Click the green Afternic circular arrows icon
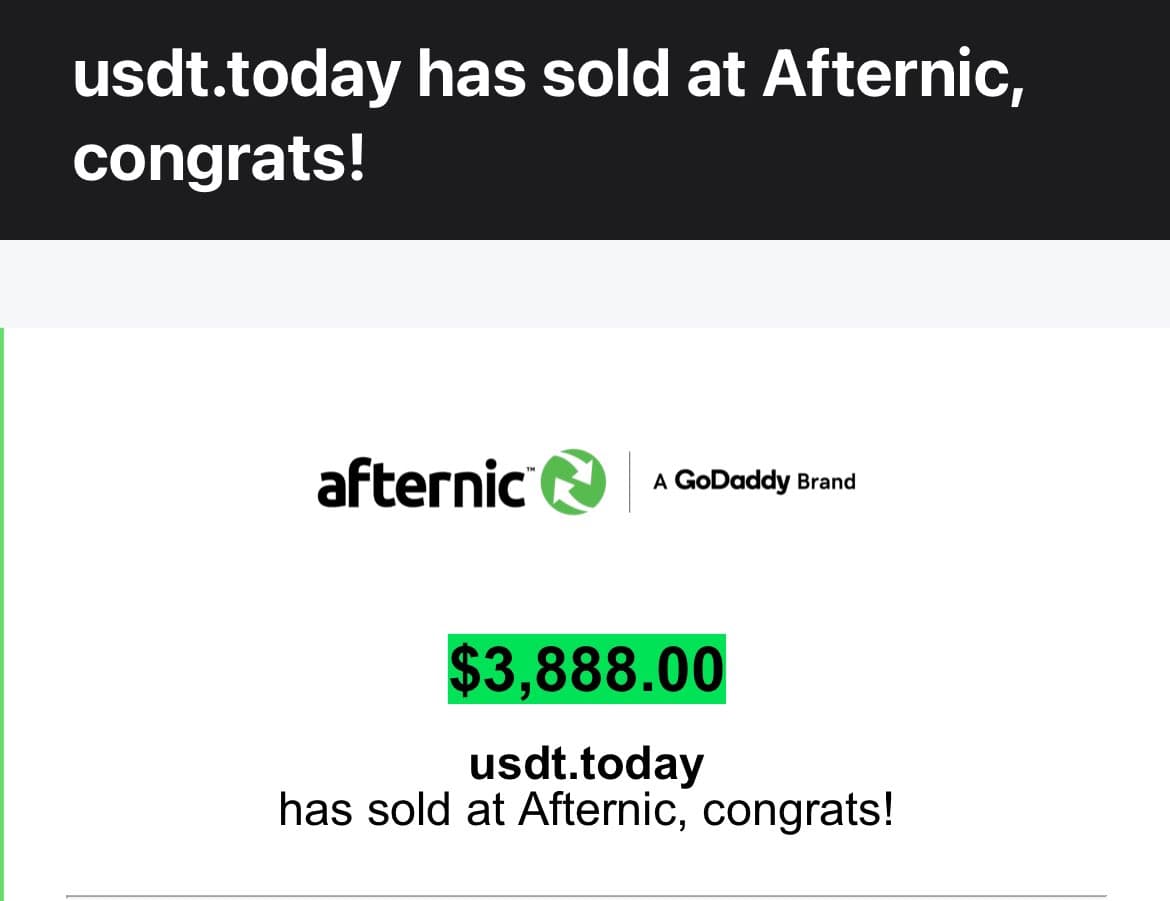 [572, 482]
